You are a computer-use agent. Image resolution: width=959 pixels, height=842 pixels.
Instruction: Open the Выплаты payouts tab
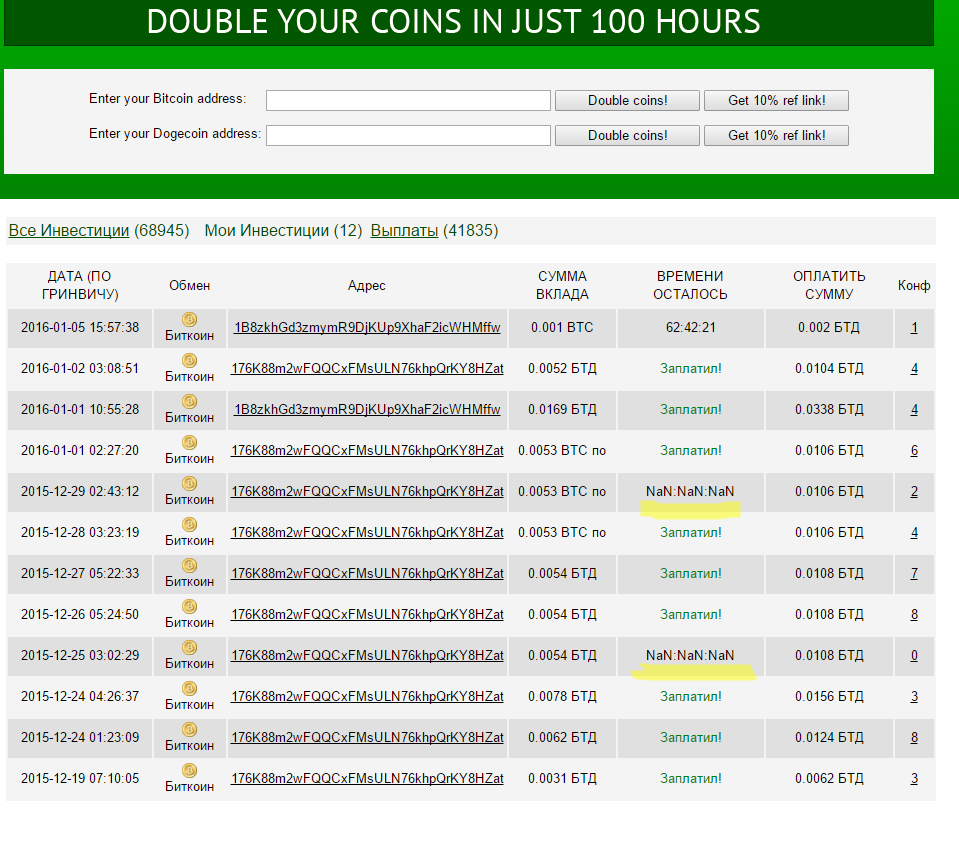pos(404,231)
